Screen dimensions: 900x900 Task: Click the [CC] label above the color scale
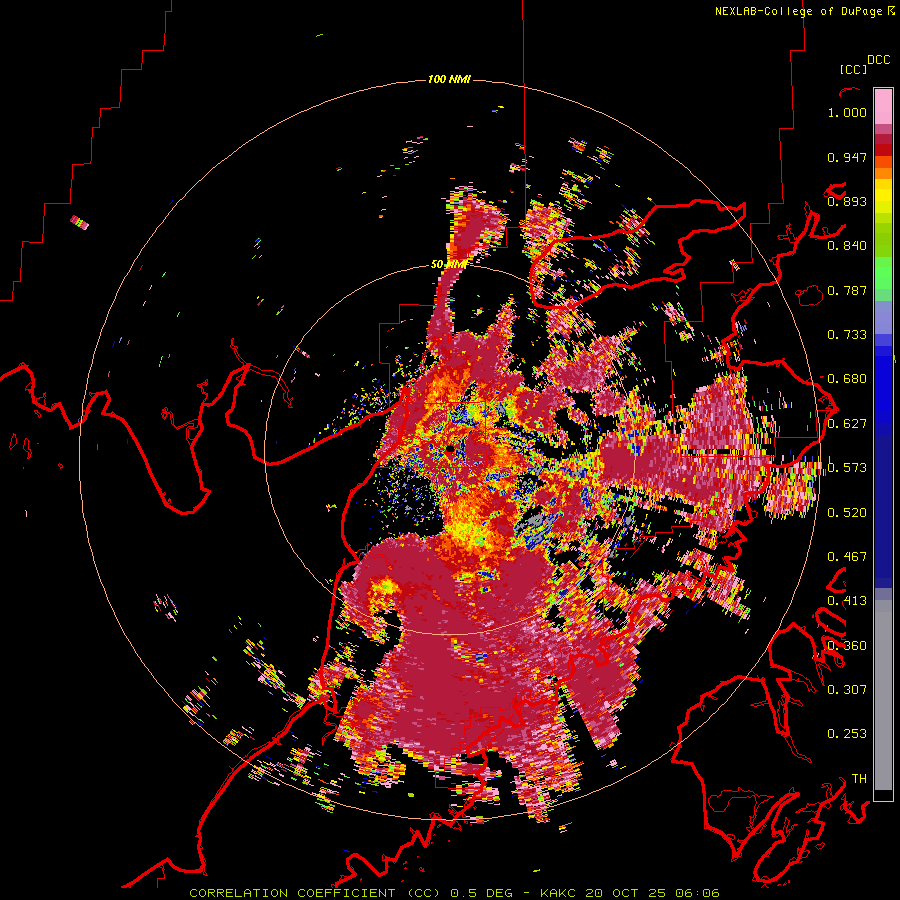(853, 69)
